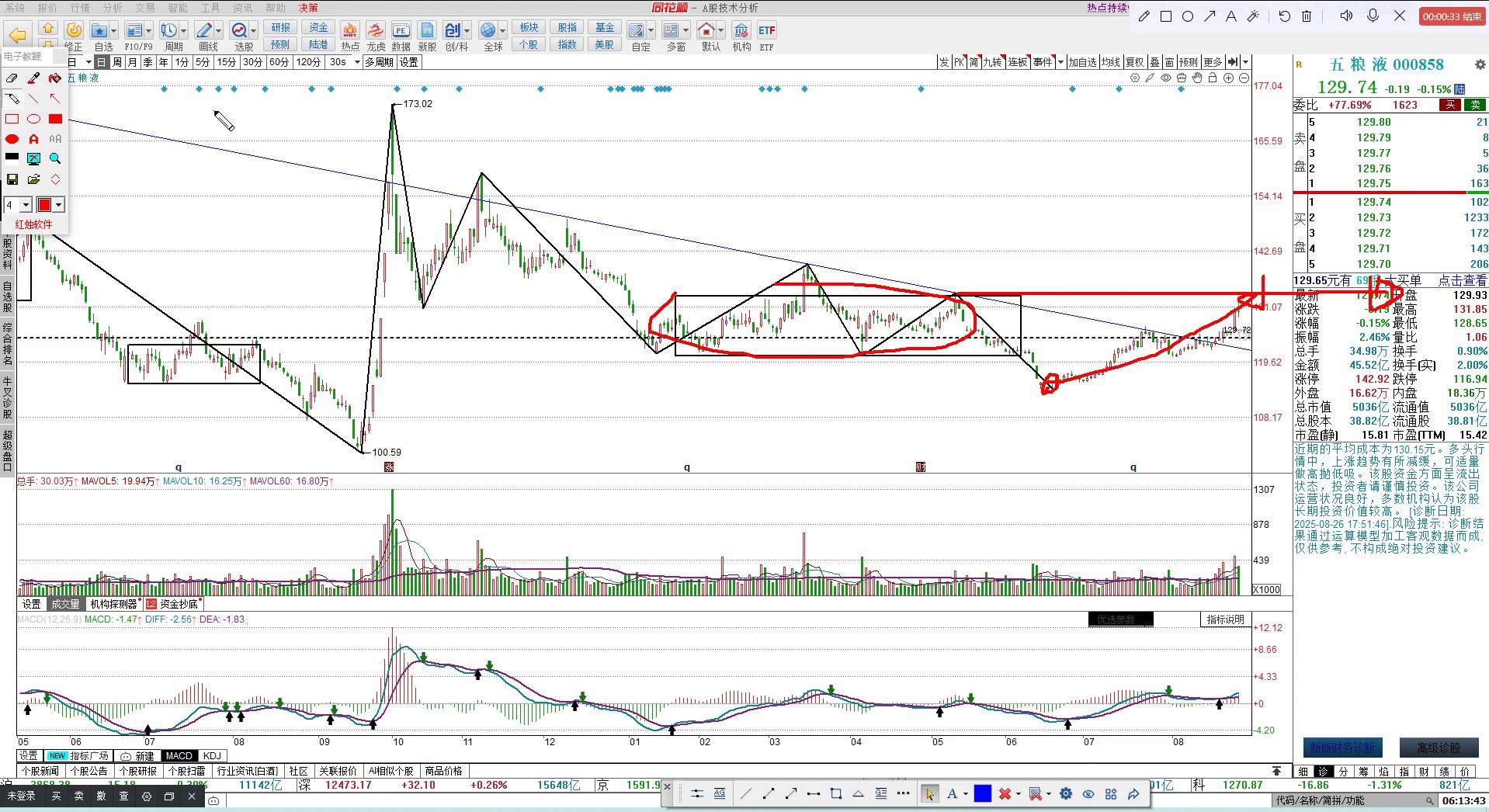Expand the 画线 toolbar dropdown arrow

point(218,31)
